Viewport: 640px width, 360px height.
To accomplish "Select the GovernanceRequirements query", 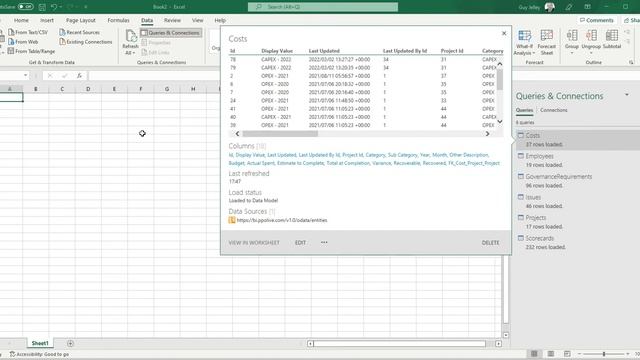I will click(x=578, y=181).
